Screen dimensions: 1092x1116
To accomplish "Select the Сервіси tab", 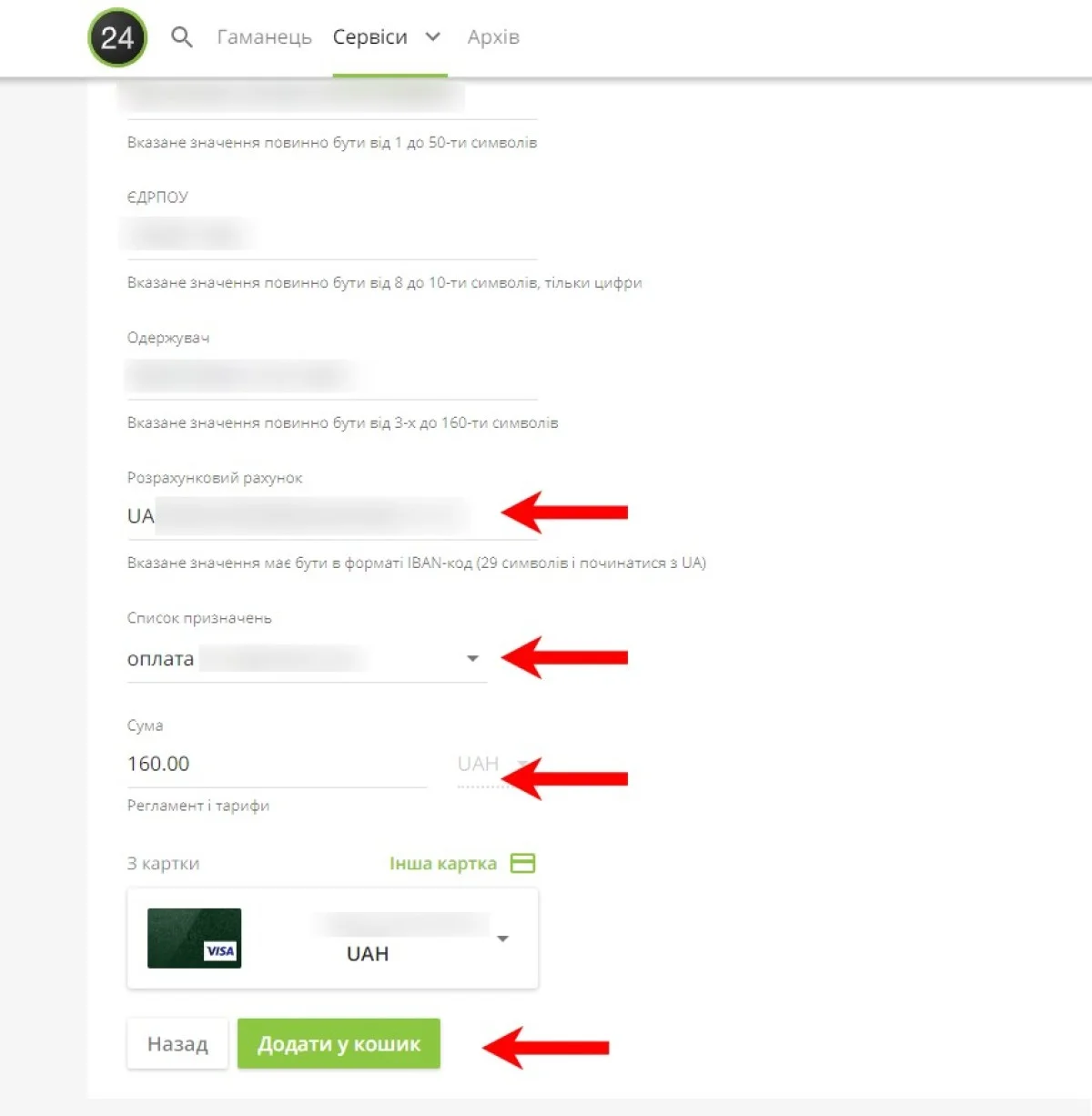I will click(369, 37).
